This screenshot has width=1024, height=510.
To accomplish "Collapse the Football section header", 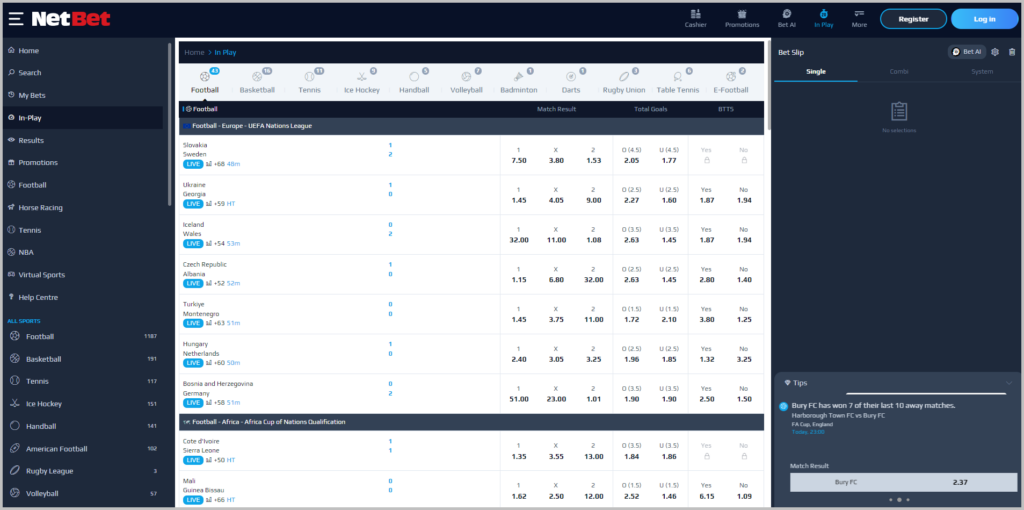I will [x=471, y=109].
